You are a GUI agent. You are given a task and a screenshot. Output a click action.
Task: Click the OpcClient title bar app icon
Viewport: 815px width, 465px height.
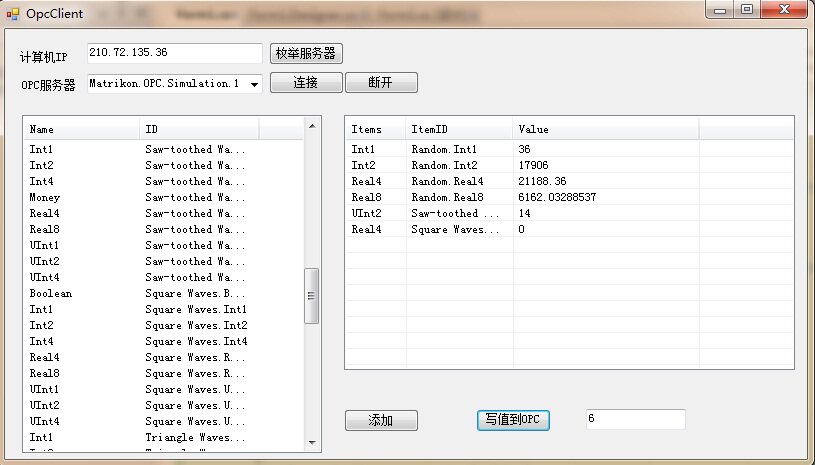[13, 13]
